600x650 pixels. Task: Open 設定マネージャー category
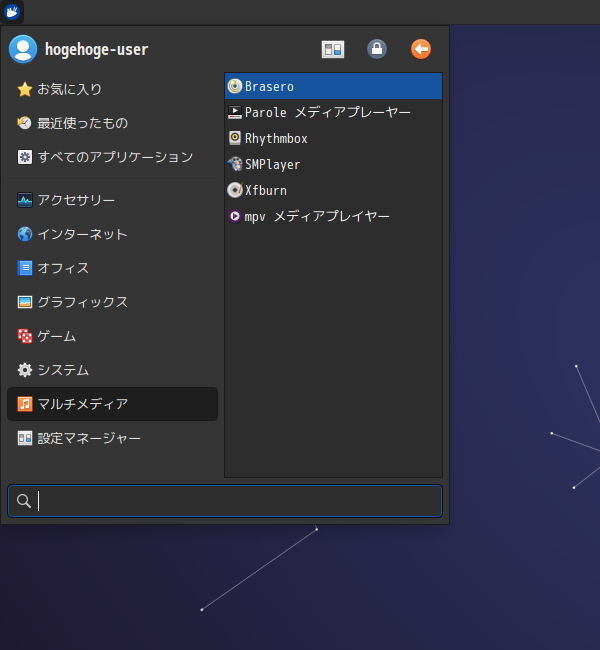[x=112, y=438]
